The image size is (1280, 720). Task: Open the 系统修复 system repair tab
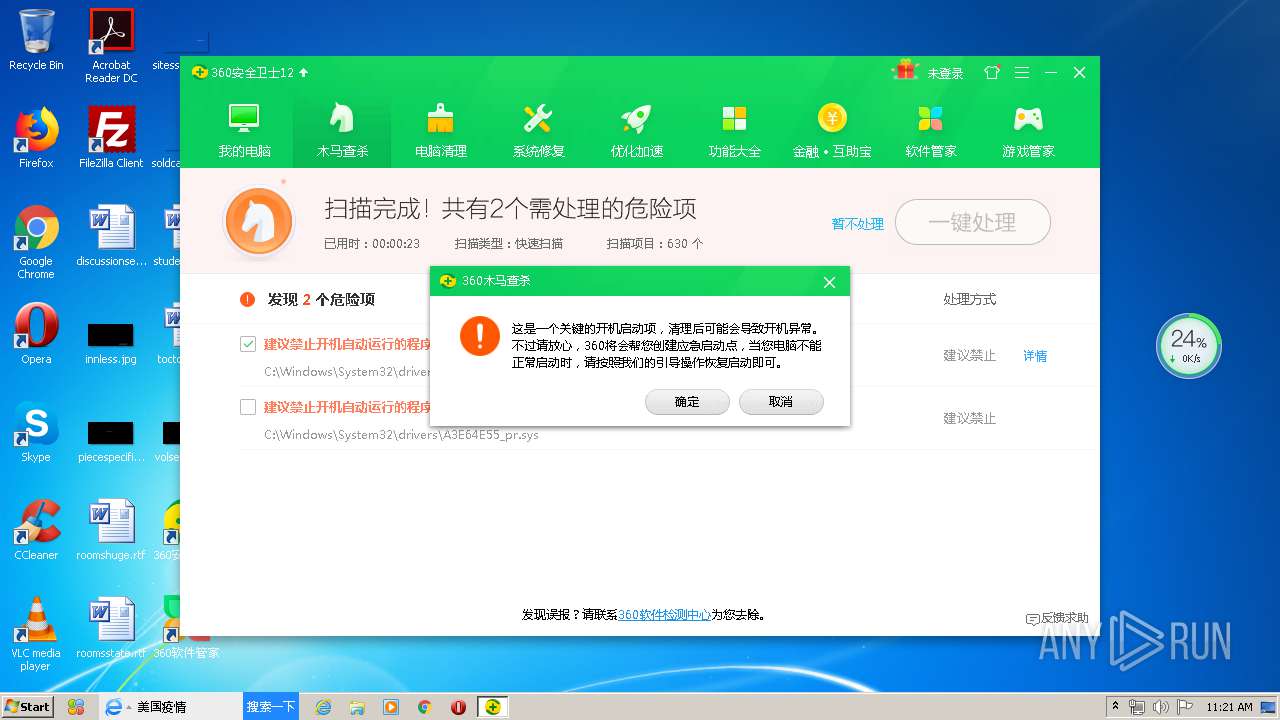[538, 130]
